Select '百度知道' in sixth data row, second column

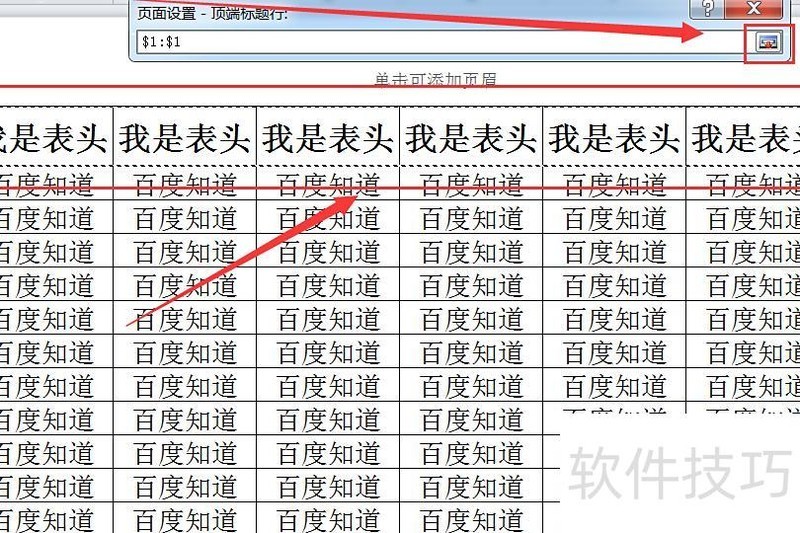coord(185,352)
